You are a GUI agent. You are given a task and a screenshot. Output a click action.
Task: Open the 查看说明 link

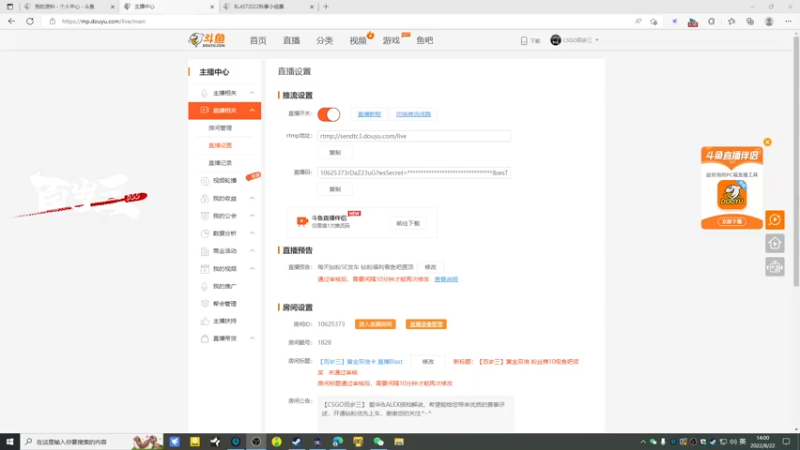pyautogui.click(x=446, y=279)
